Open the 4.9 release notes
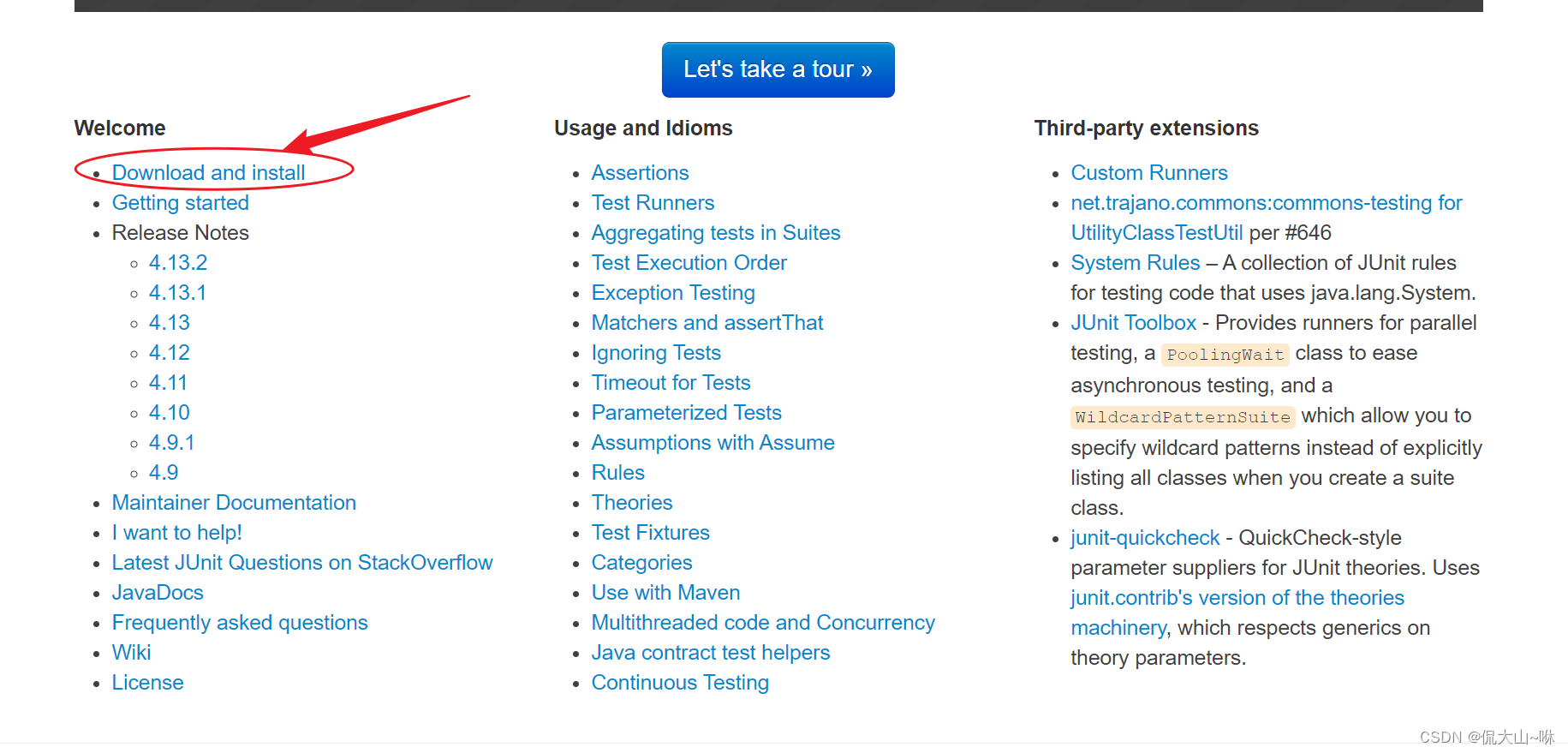 [x=164, y=473]
